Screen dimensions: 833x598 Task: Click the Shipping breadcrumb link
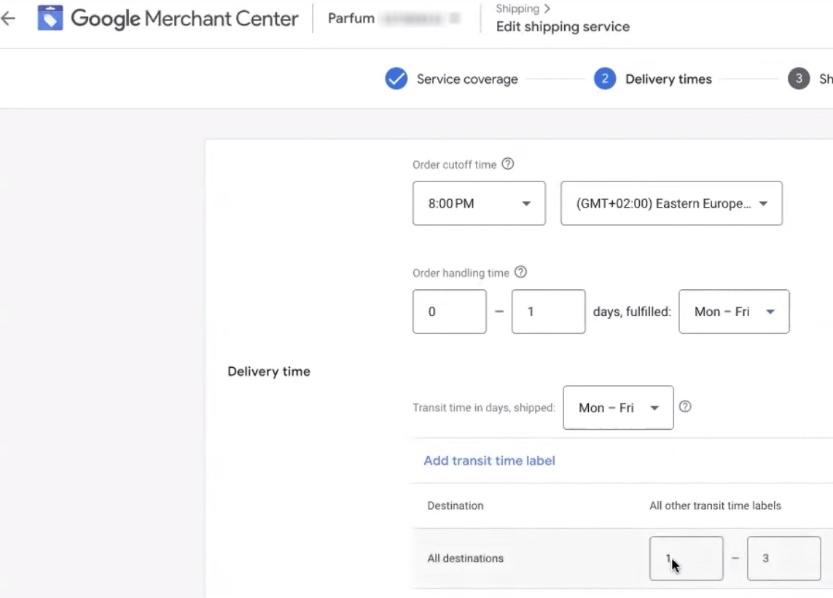pos(517,9)
